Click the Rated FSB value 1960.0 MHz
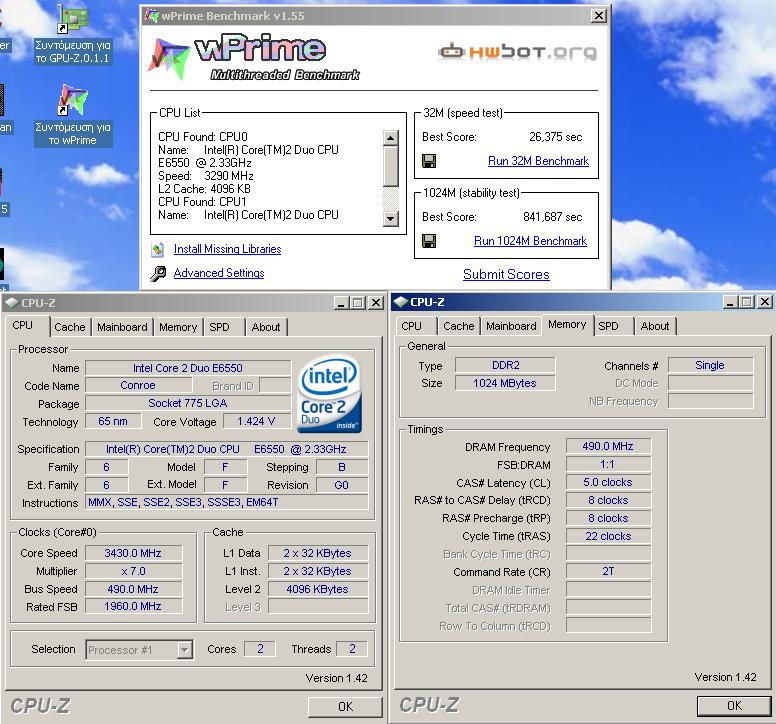The image size is (776, 724). click(134, 606)
